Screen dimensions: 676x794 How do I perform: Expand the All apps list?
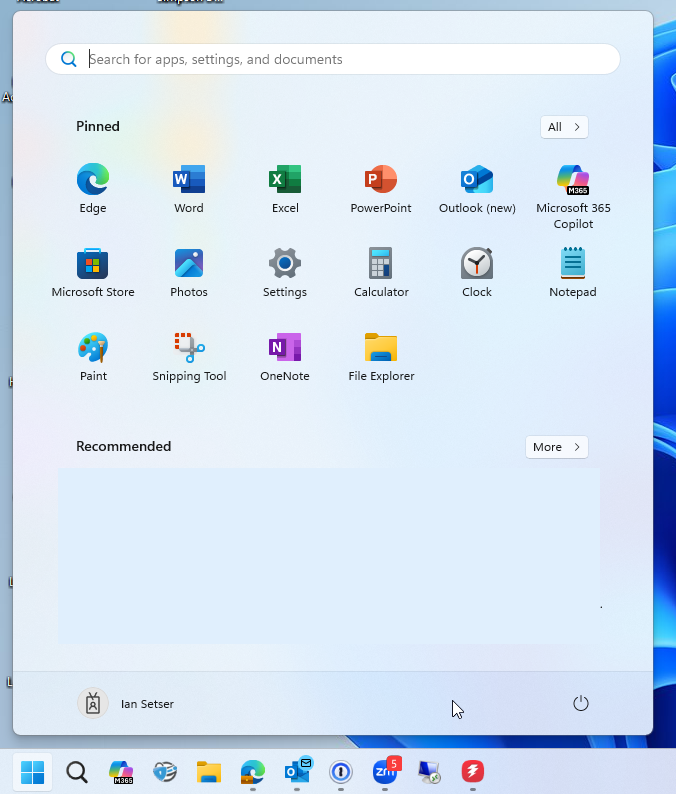564,127
